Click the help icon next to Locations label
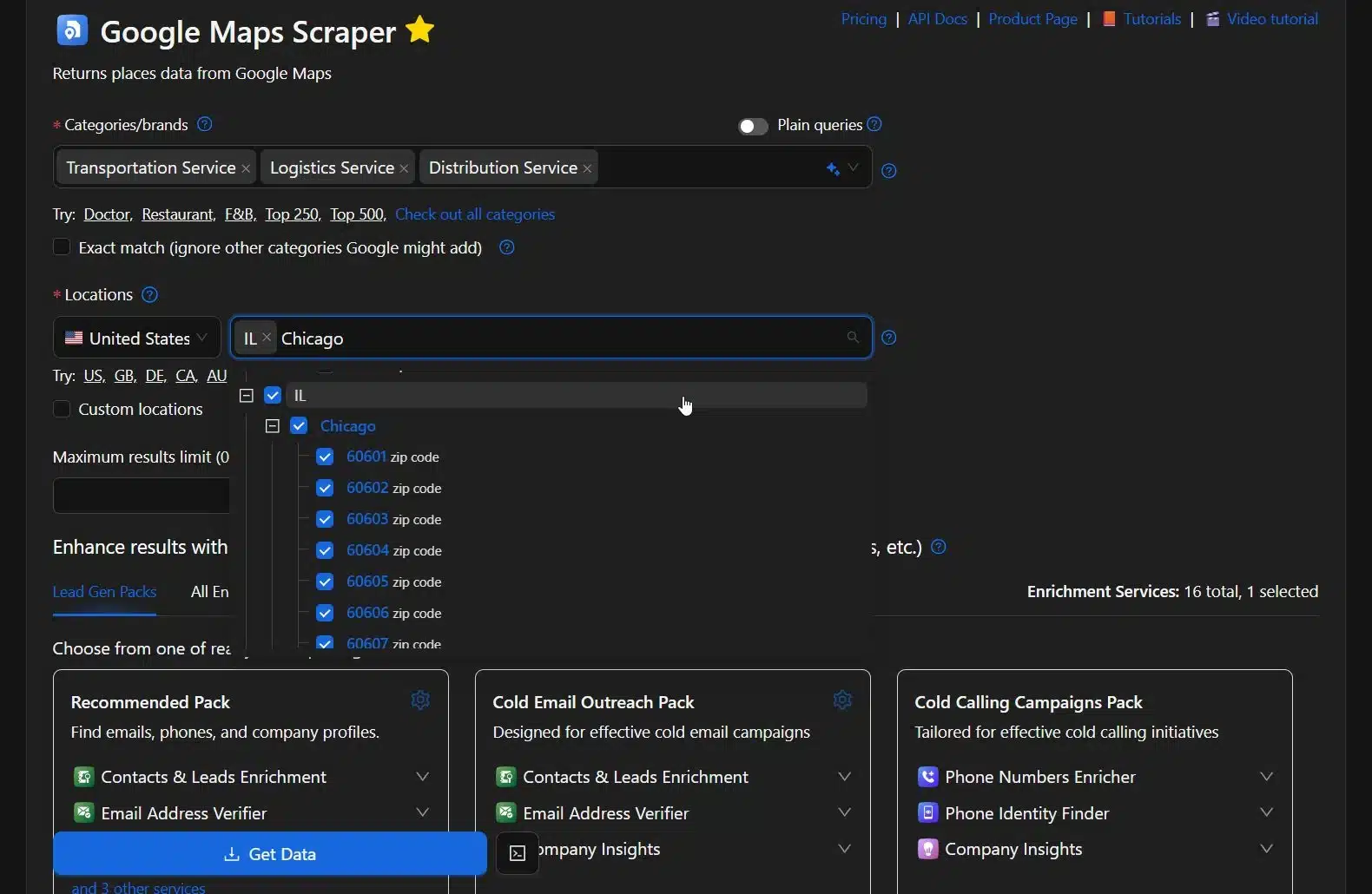Screen dimensions: 1372x894 point(149,295)
